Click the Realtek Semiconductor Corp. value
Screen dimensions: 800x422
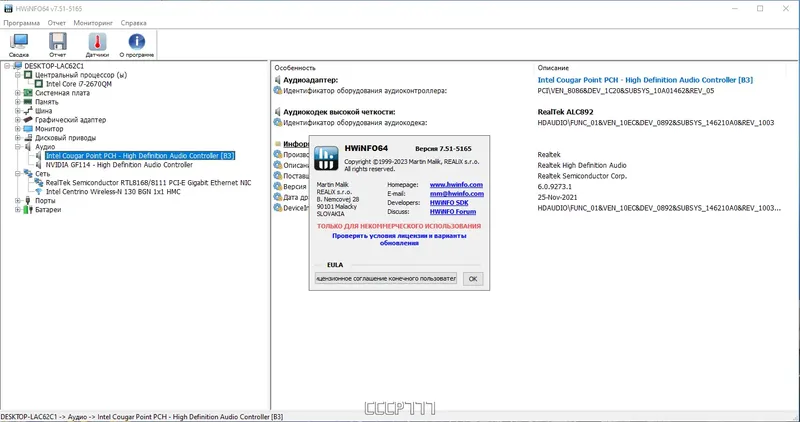pos(582,176)
